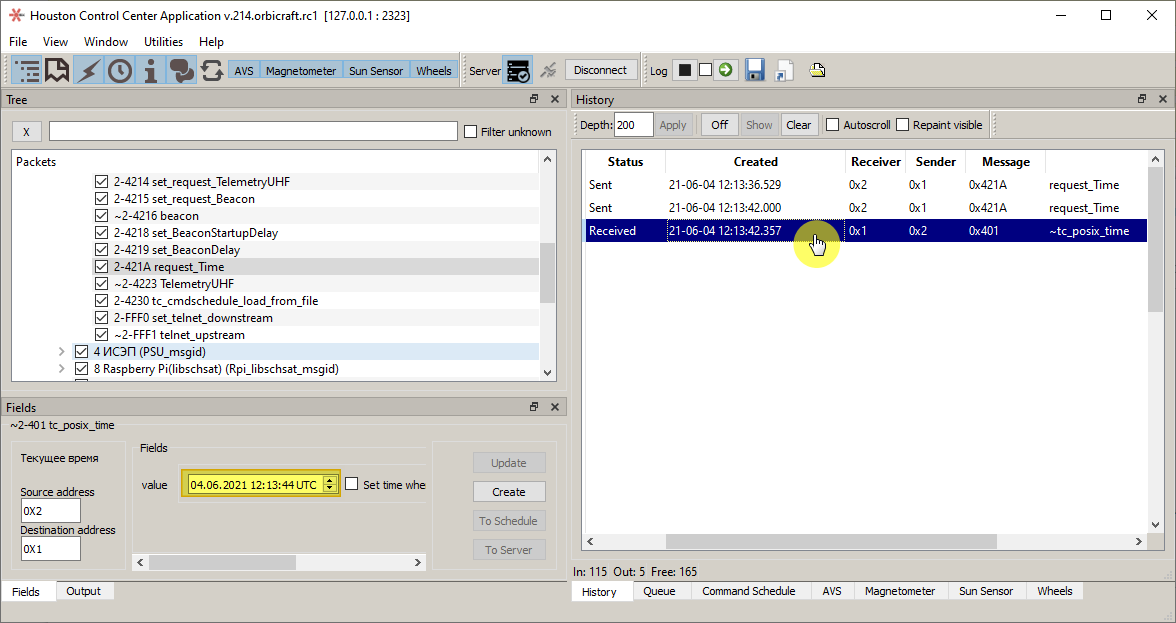This screenshot has height=623, width=1176.
Task: Click the clock icon in the toolbar
Action: [120, 70]
